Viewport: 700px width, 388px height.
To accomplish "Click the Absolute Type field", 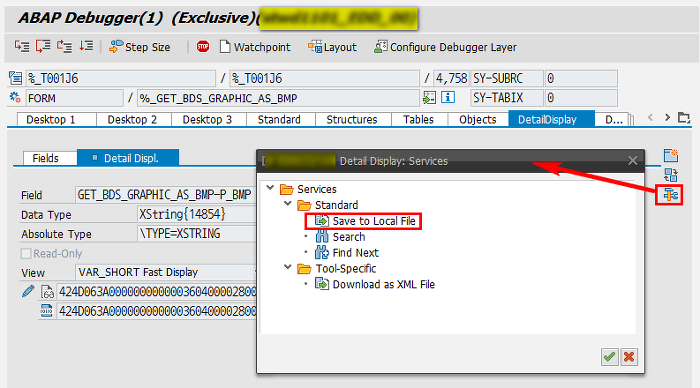I will (196, 234).
